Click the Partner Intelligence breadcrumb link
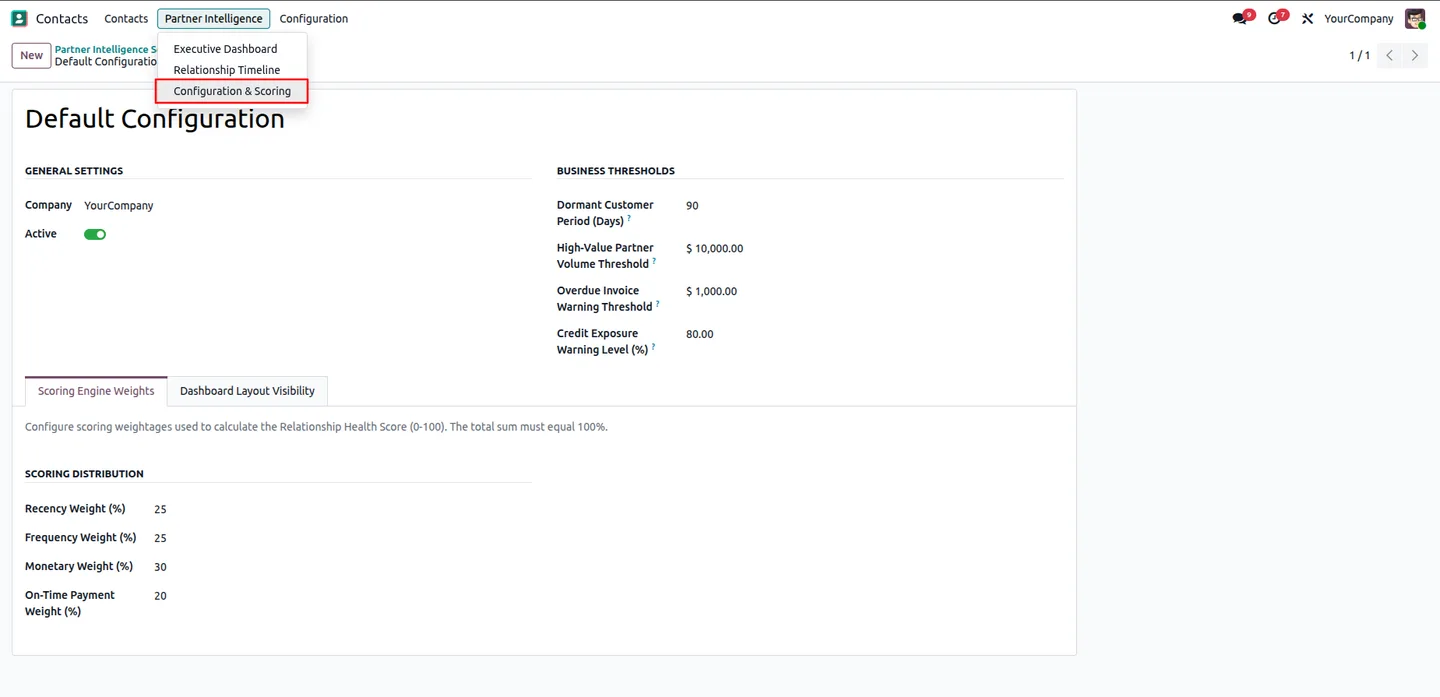The width and height of the screenshot is (1440, 697). pos(106,49)
